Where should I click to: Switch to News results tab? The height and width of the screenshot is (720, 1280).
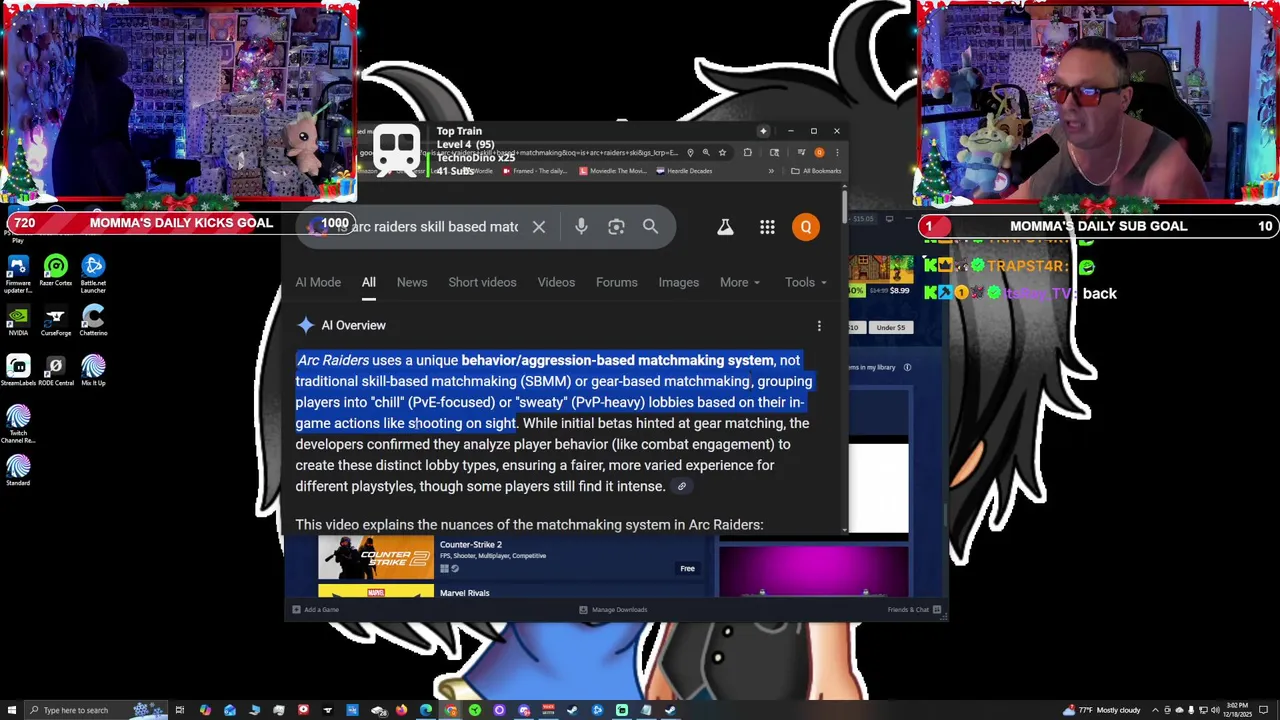[x=412, y=282]
